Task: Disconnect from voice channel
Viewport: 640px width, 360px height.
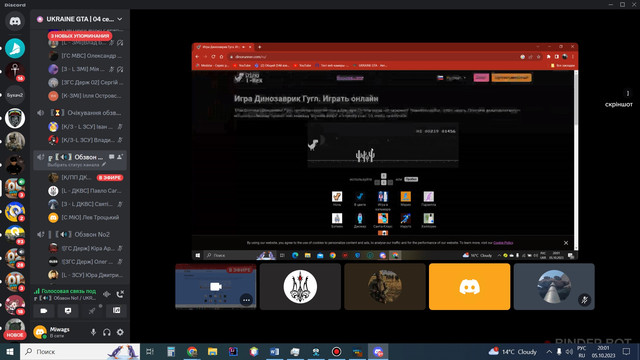Action: click(x=120, y=294)
